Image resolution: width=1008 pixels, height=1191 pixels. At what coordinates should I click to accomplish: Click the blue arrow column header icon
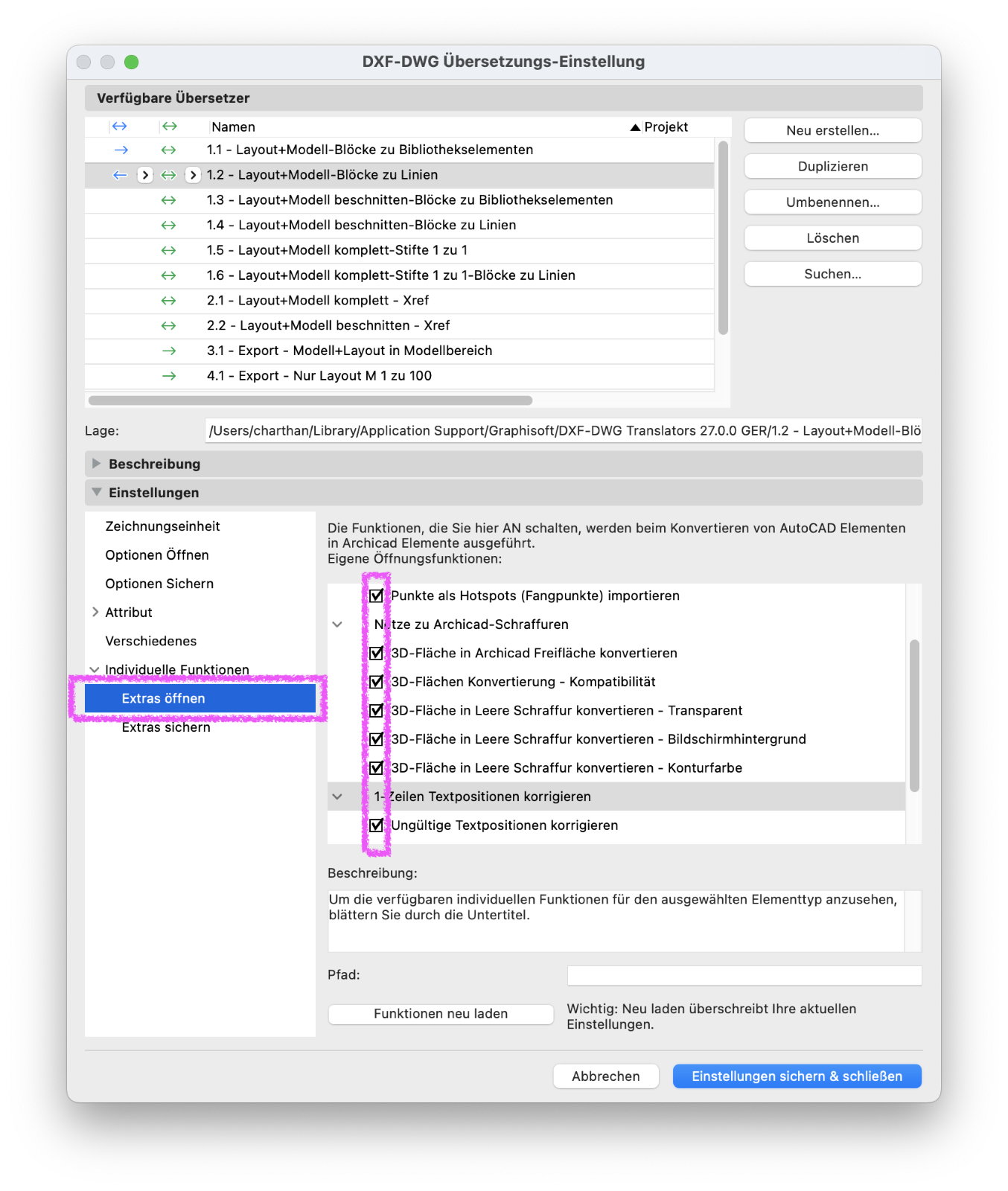(120, 127)
